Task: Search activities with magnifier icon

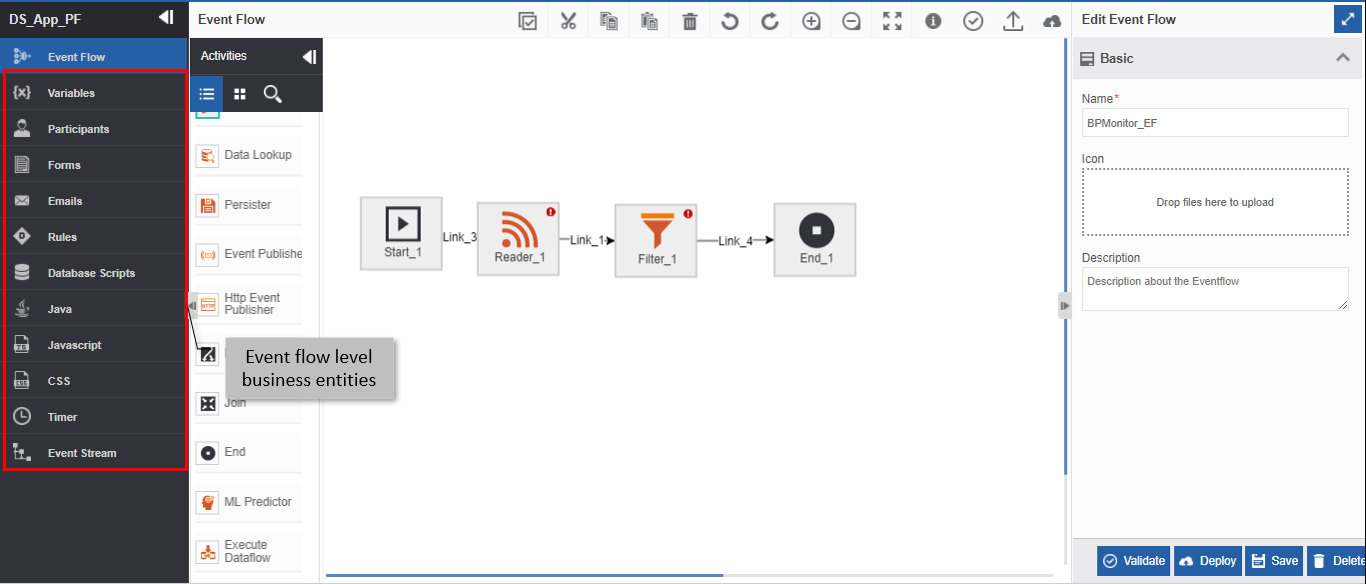Action: [x=272, y=94]
